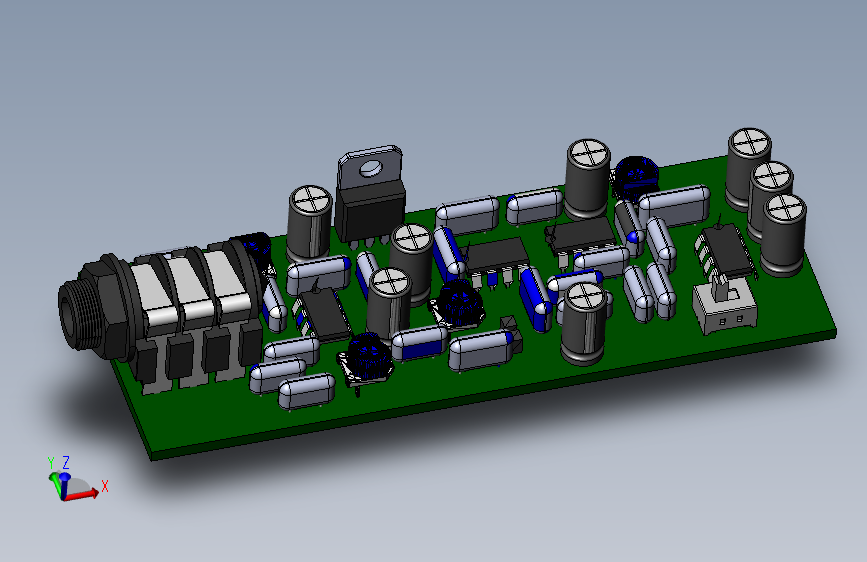The image size is (867, 562).
Task: Select the DIP chip nearest the audio jack
Action: pos(323,314)
